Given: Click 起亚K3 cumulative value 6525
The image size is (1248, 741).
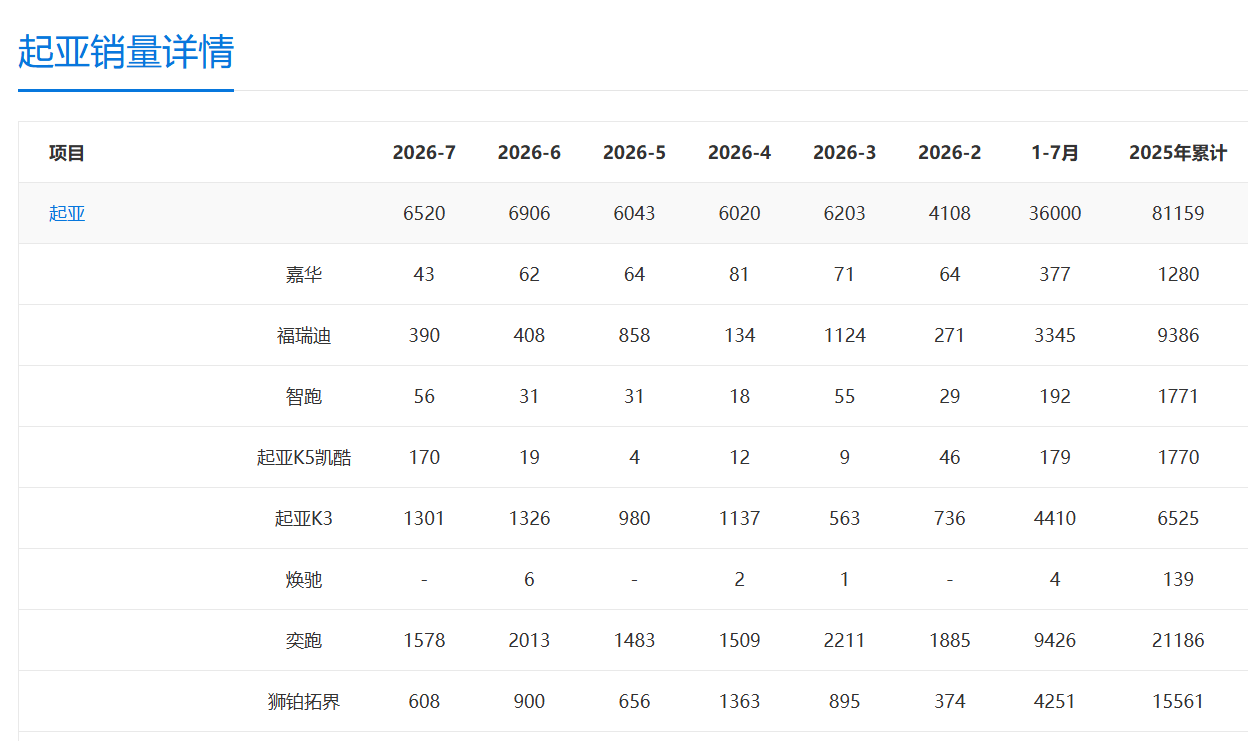Looking at the screenshot, I should [1178, 518].
